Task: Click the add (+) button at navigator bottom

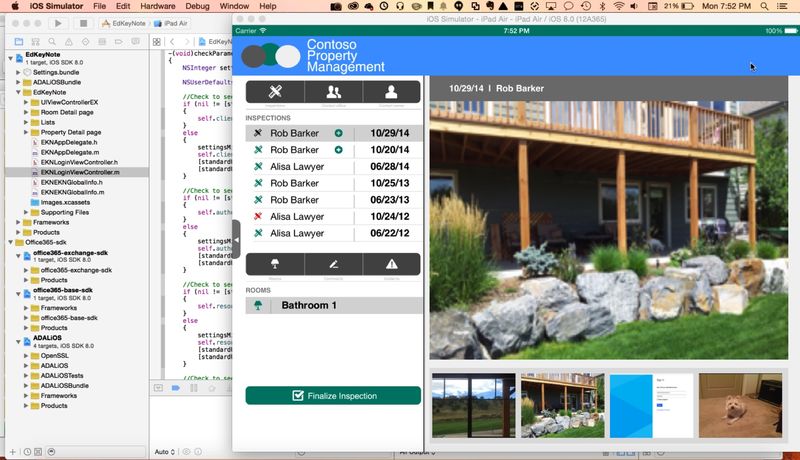Action: (13, 452)
